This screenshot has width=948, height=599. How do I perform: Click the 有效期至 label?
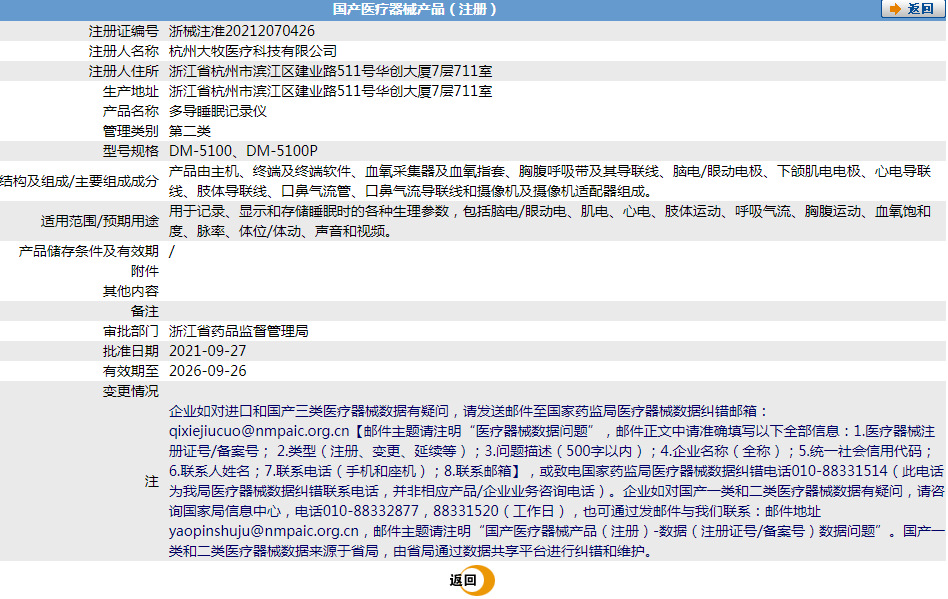pyautogui.click(x=131, y=371)
